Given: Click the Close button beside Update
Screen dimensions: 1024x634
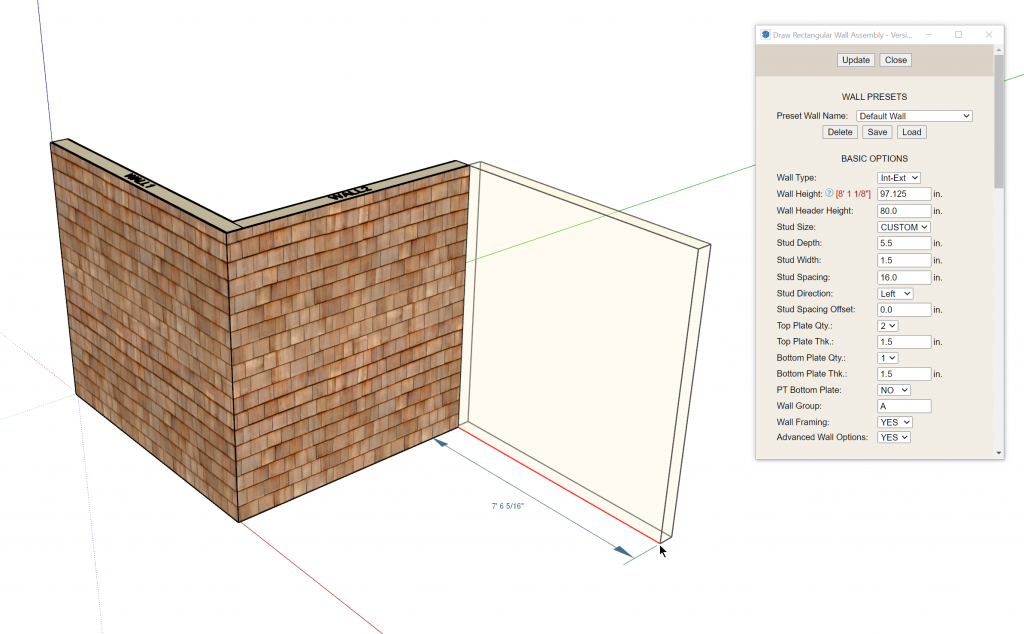Looking at the screenshot, I should click(895, 60).
